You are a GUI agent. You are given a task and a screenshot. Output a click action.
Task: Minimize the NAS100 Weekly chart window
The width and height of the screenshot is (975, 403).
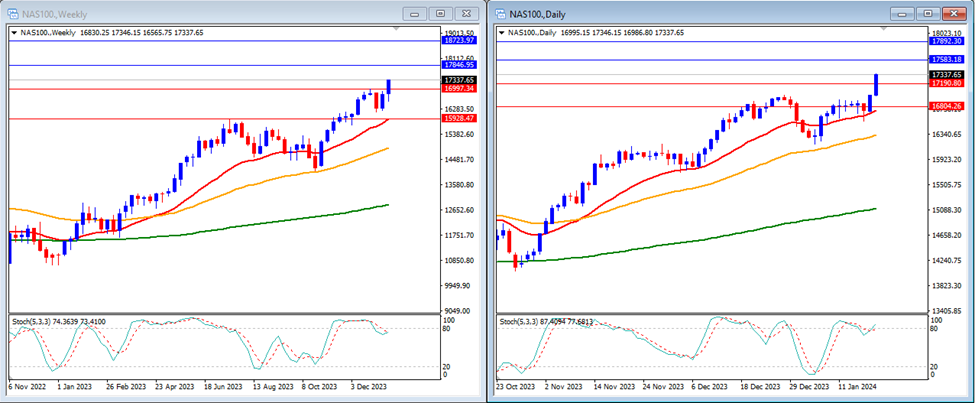click(415, 14)
